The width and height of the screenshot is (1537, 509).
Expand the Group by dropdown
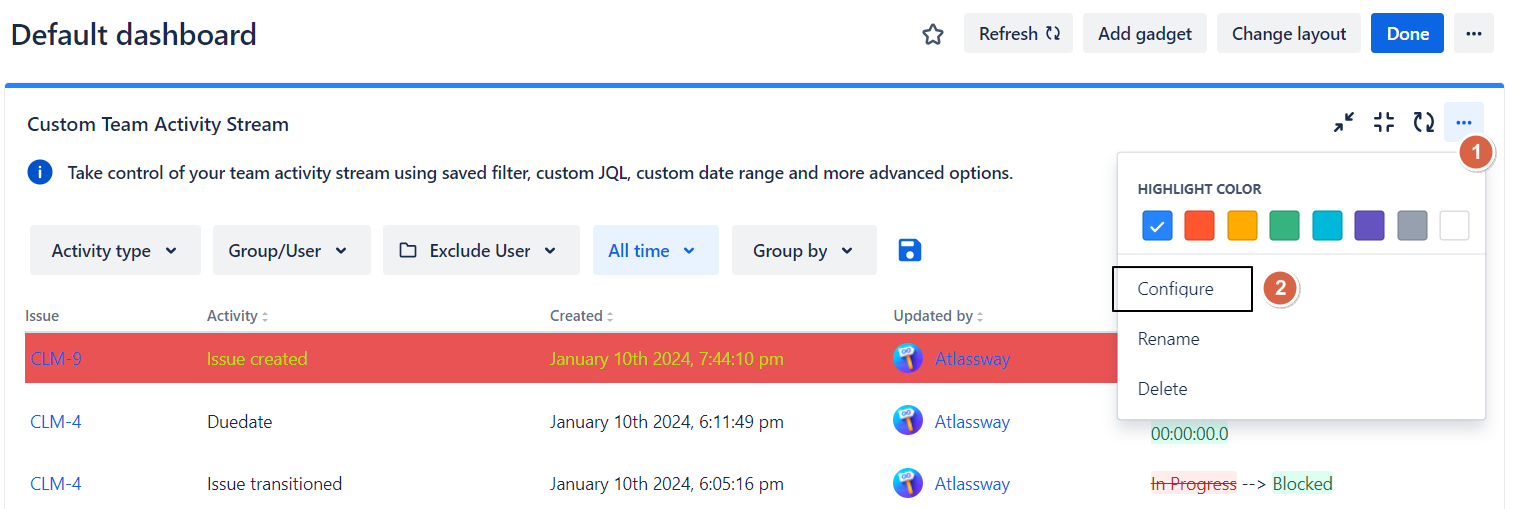pos(804,251)
